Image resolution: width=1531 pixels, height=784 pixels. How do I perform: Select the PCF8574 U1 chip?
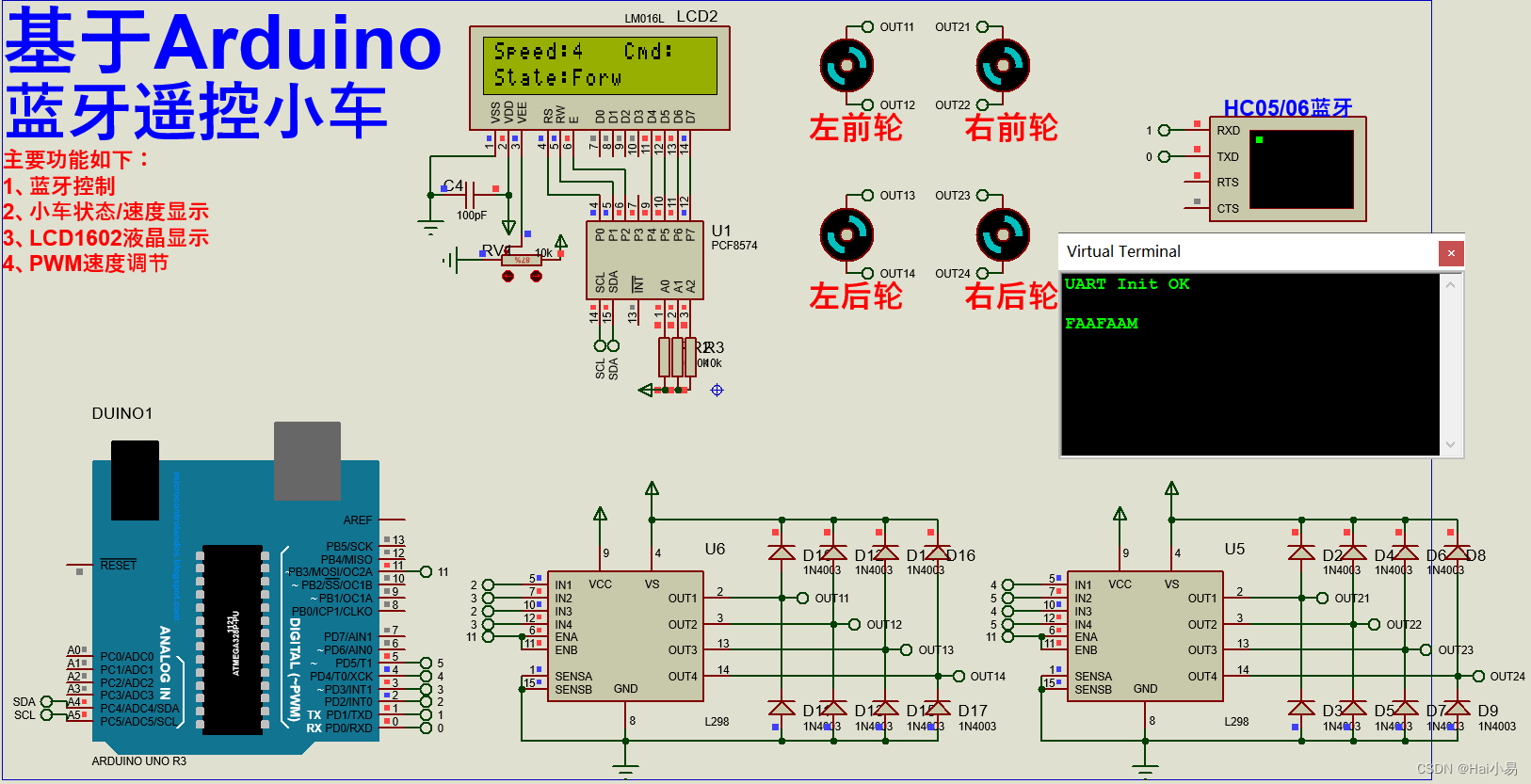click(645, 260)
